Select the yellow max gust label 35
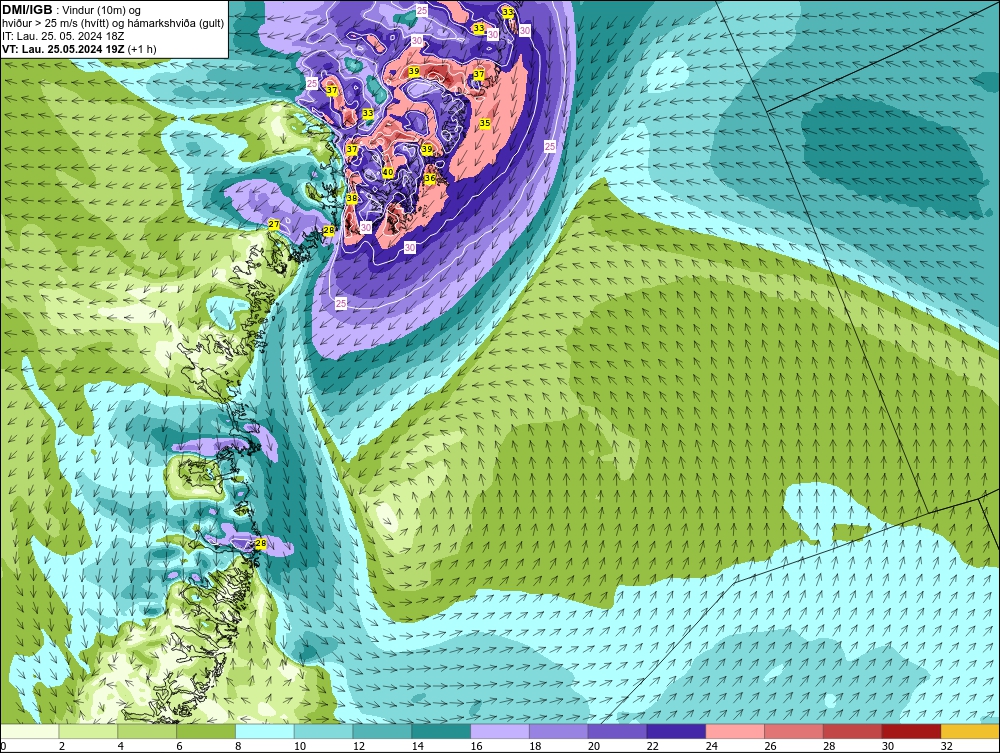1000x753 pixels. (x=485, y=123)
